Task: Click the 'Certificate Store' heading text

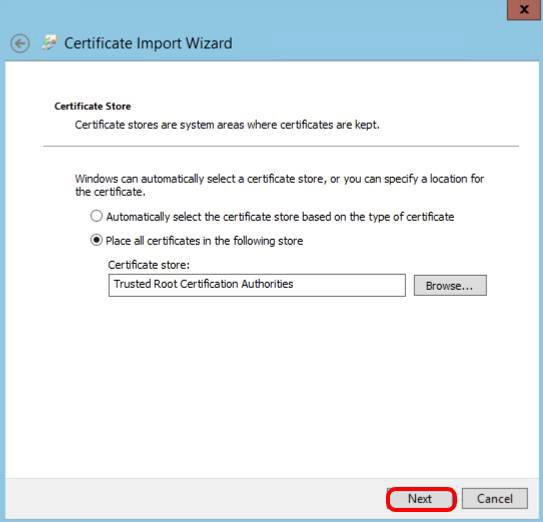Action: point(92,106)
